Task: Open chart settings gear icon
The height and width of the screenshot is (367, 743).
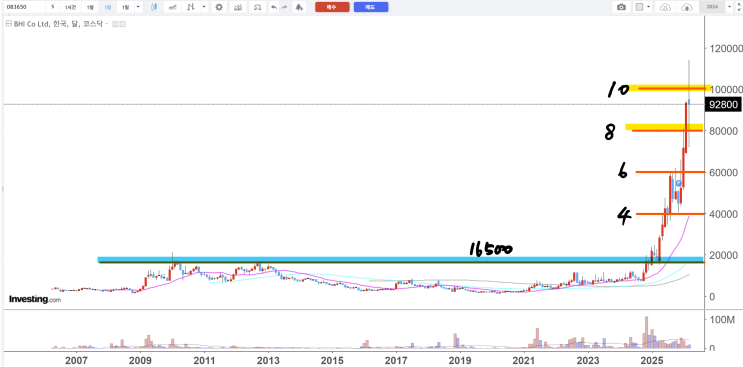Action: (x=219, y=7)
